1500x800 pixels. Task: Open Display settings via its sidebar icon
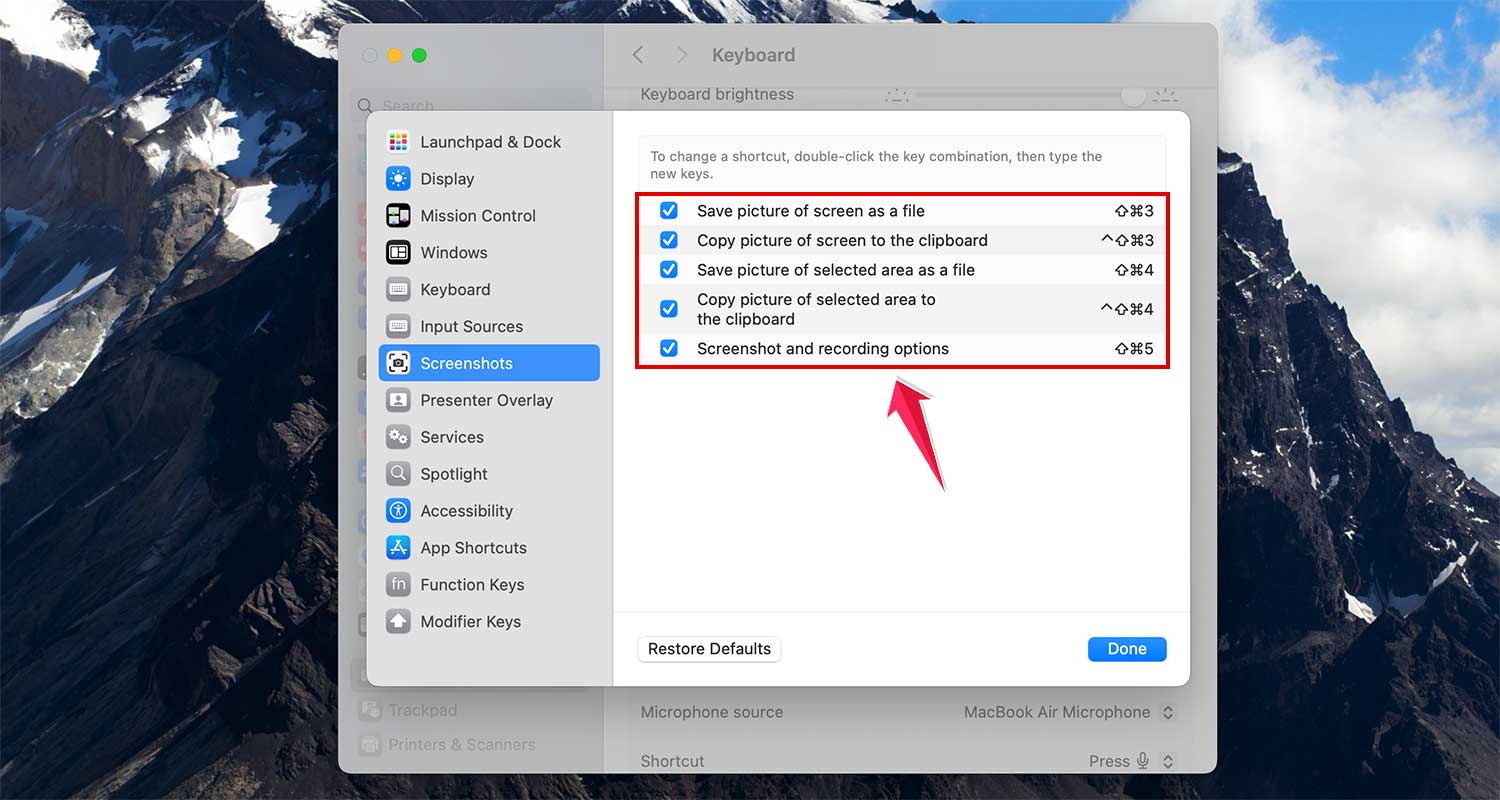pyautogui.click(x=398, y=178)
